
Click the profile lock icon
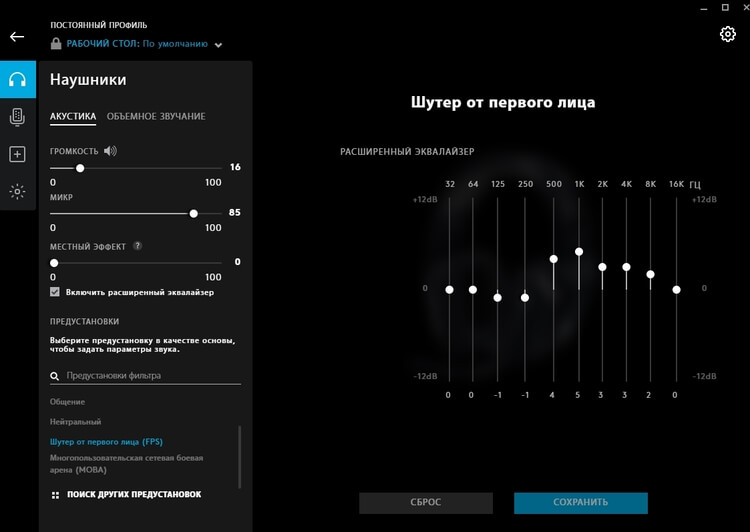(56, 44)
